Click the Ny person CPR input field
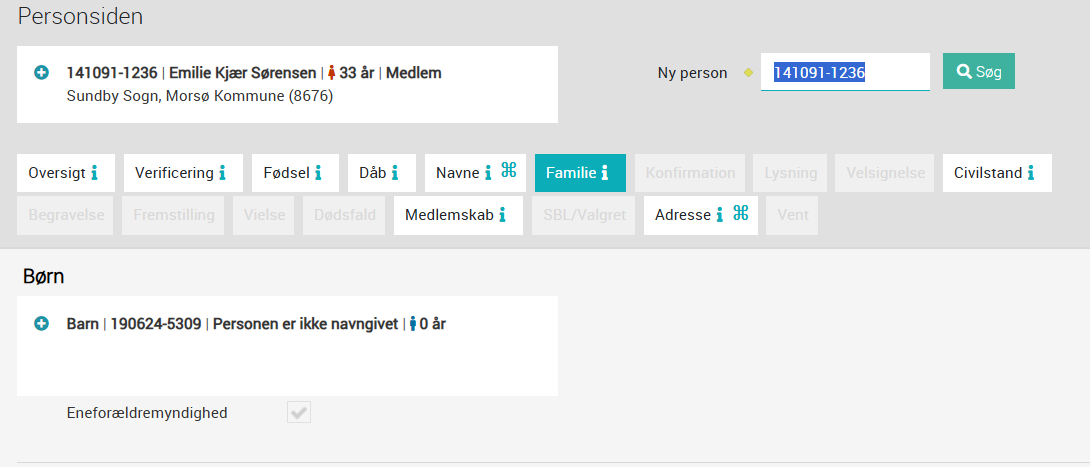 tap(845, 72)
